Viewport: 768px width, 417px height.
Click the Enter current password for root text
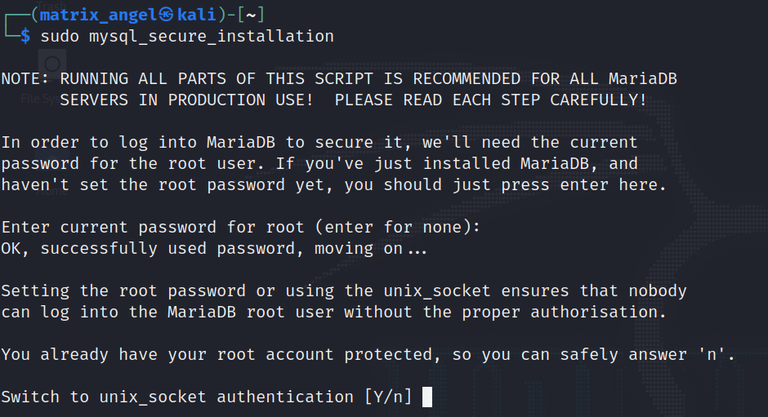pos(137,227)
